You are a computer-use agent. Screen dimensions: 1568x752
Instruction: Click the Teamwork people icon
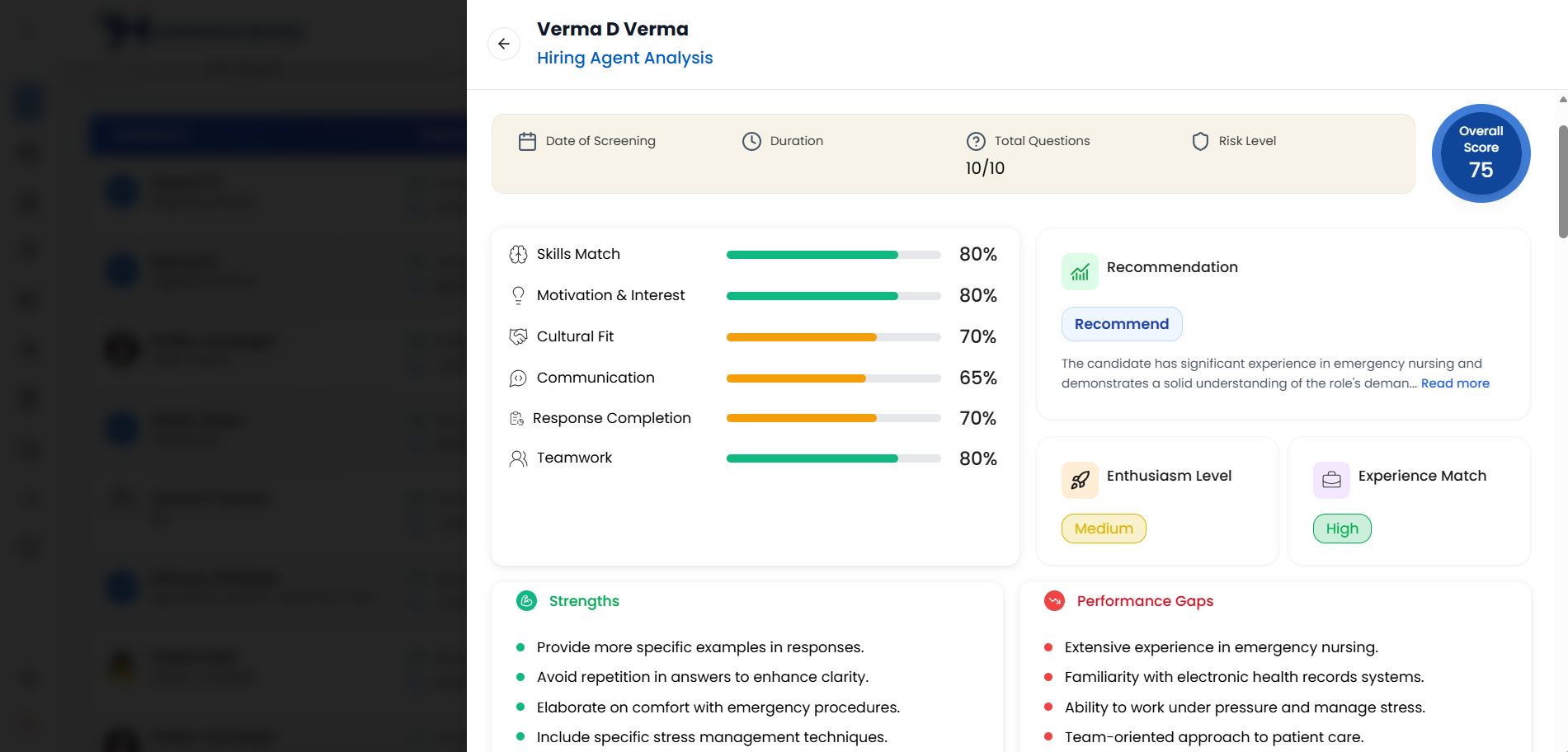pyautogui.click(x=518, y=458)
